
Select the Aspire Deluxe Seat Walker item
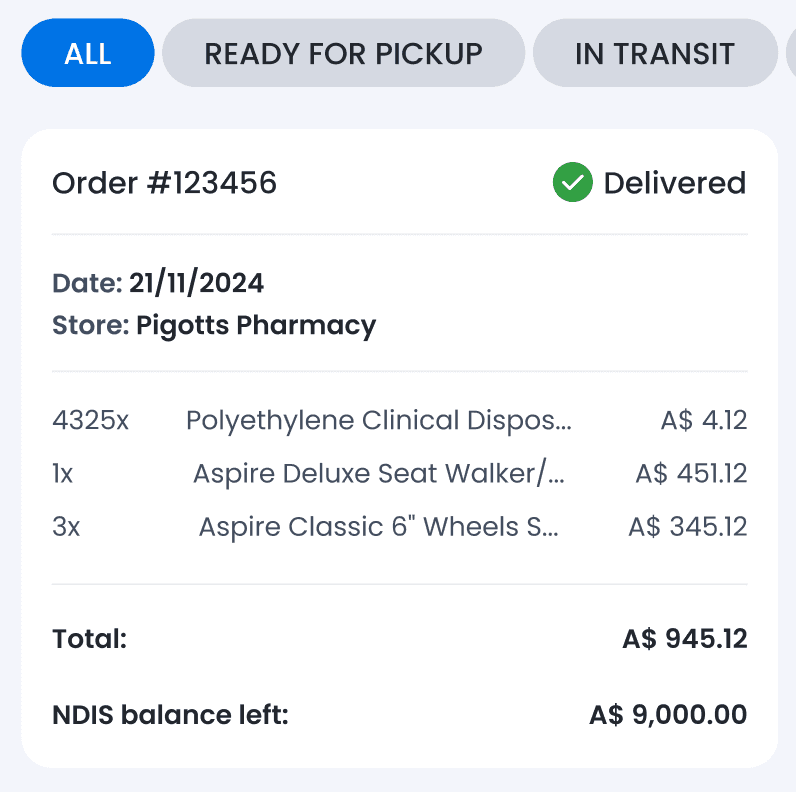379,474
